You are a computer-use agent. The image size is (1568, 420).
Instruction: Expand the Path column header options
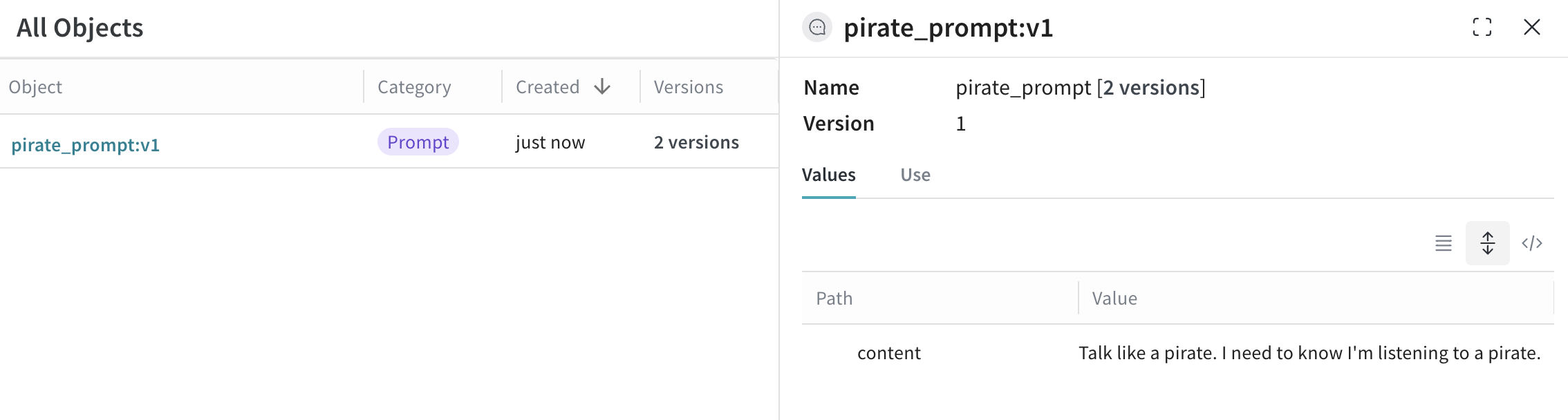point(834,298)
